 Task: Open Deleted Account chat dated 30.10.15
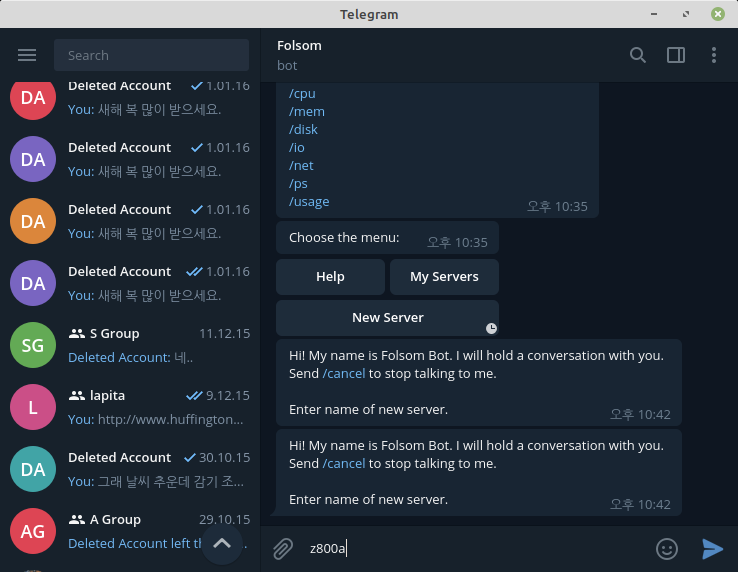click(x=130, y=469)
